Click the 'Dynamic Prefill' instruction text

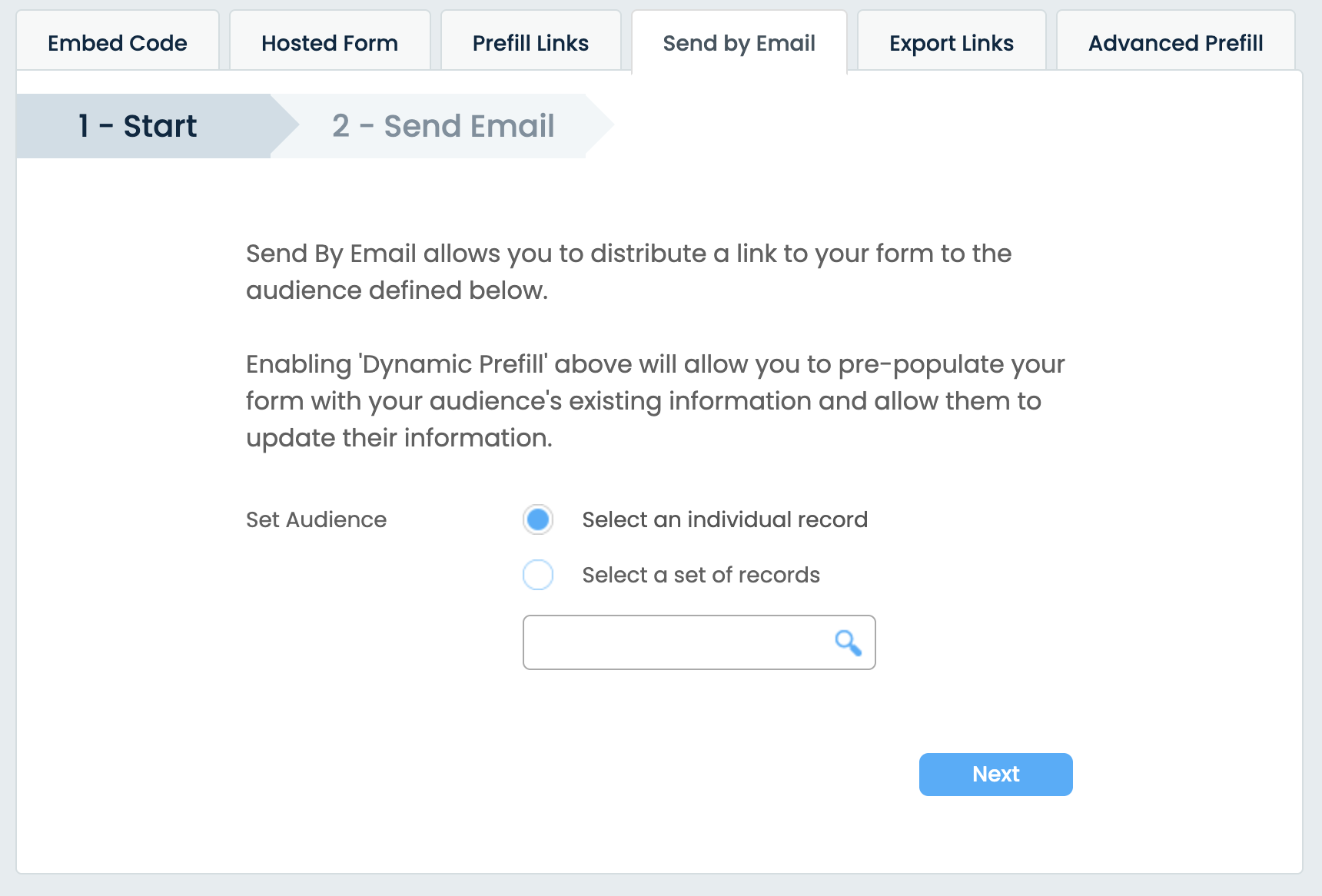pyautogui.click(x=653, y=400)
